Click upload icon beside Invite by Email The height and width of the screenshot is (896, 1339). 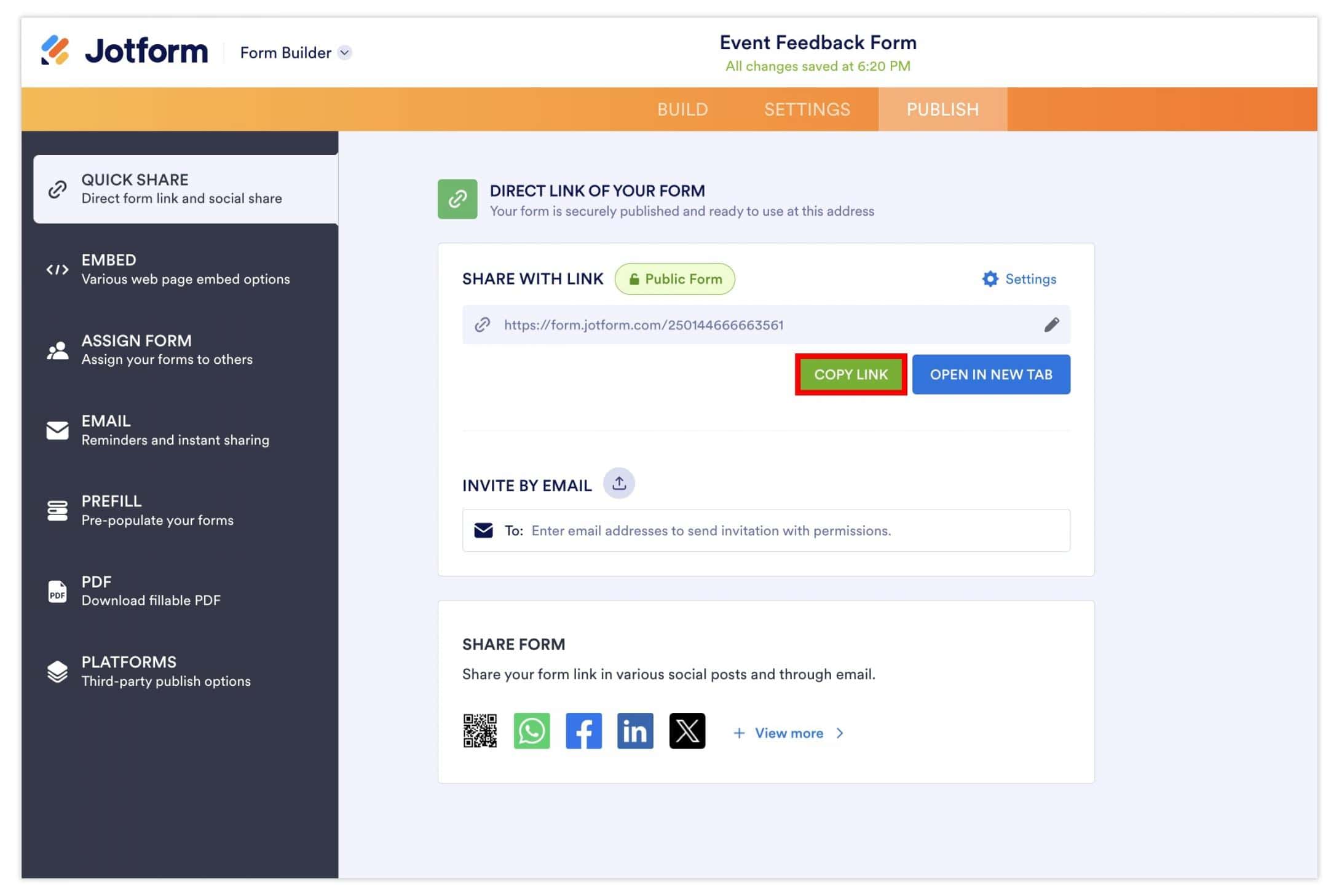pos(618,484)
